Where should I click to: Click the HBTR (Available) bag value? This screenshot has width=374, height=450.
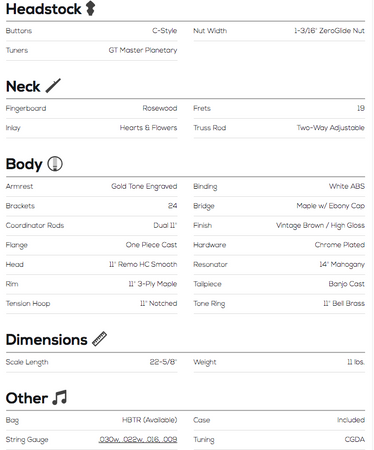(x=149, y=420)
